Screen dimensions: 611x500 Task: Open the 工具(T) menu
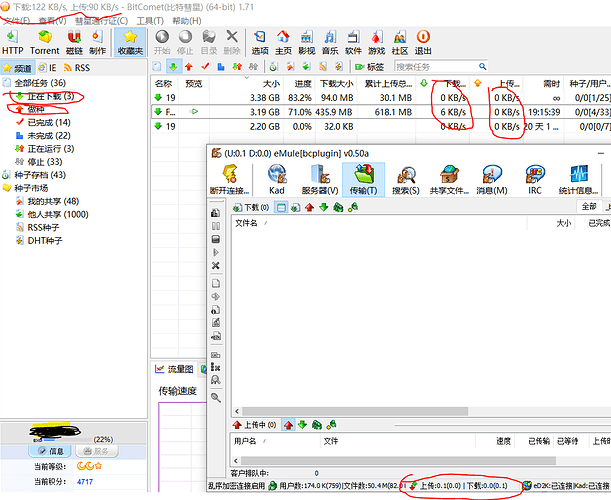pyautogui.click(x=150, y=21)
